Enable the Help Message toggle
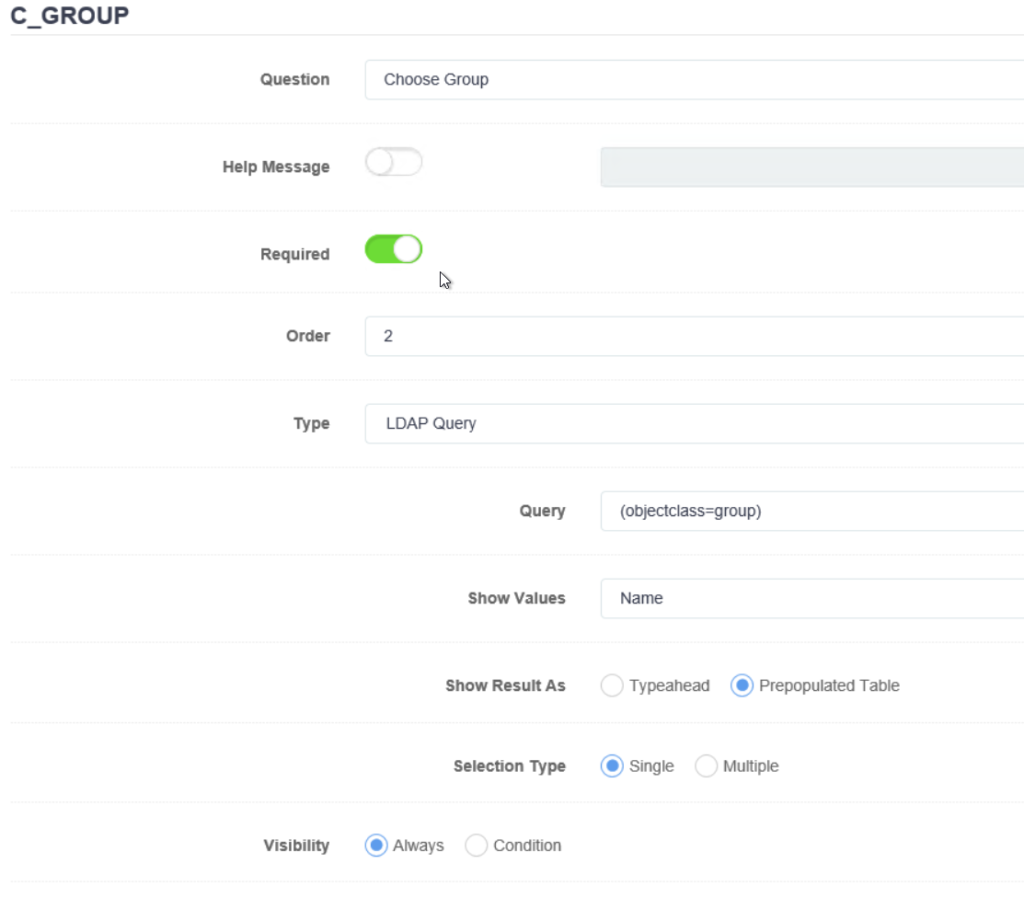Image resolution: width=1024 pixels, height=898 pixels. click(x=393, y=161)
